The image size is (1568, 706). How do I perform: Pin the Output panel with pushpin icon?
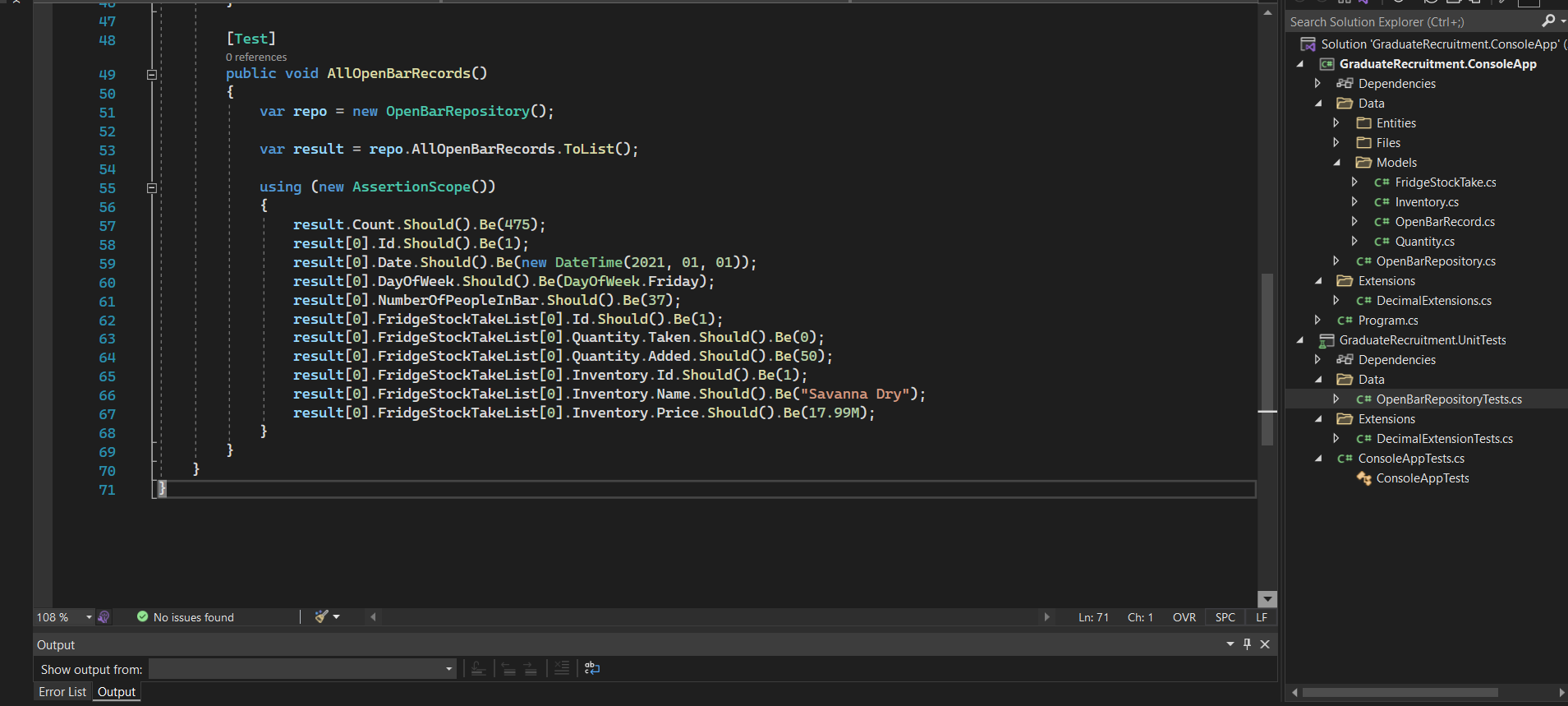[x=1247, y=644]
